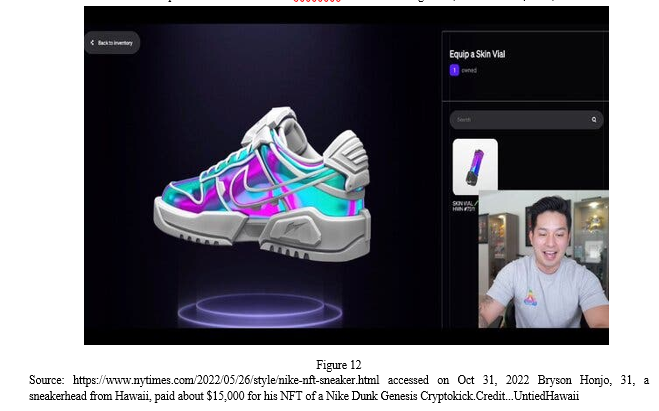Click the back arrow chevron icon
The width and height of the screenshot is (659, 411).
coord(92,42)
